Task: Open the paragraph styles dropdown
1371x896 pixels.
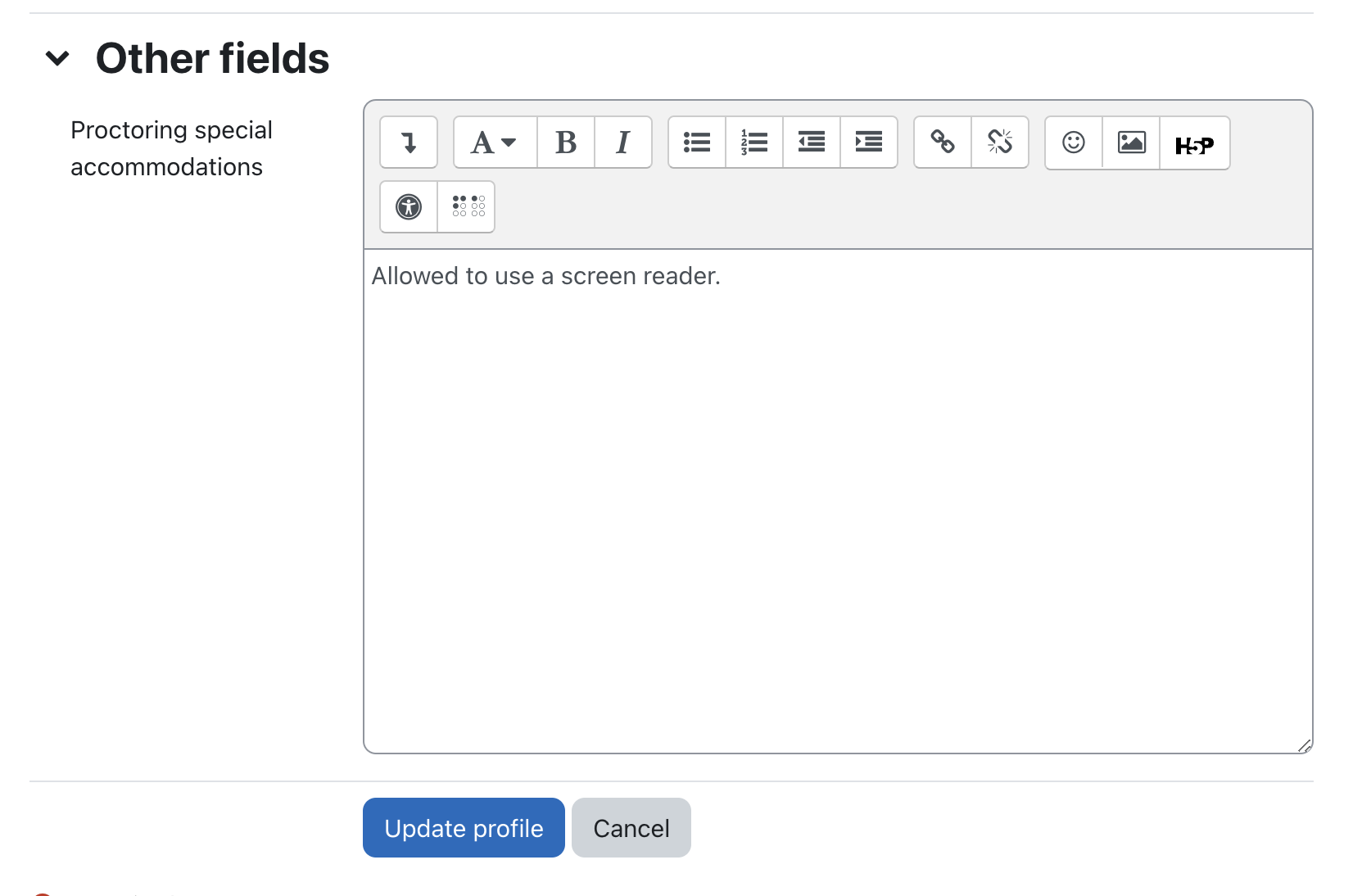Action: 494,143
